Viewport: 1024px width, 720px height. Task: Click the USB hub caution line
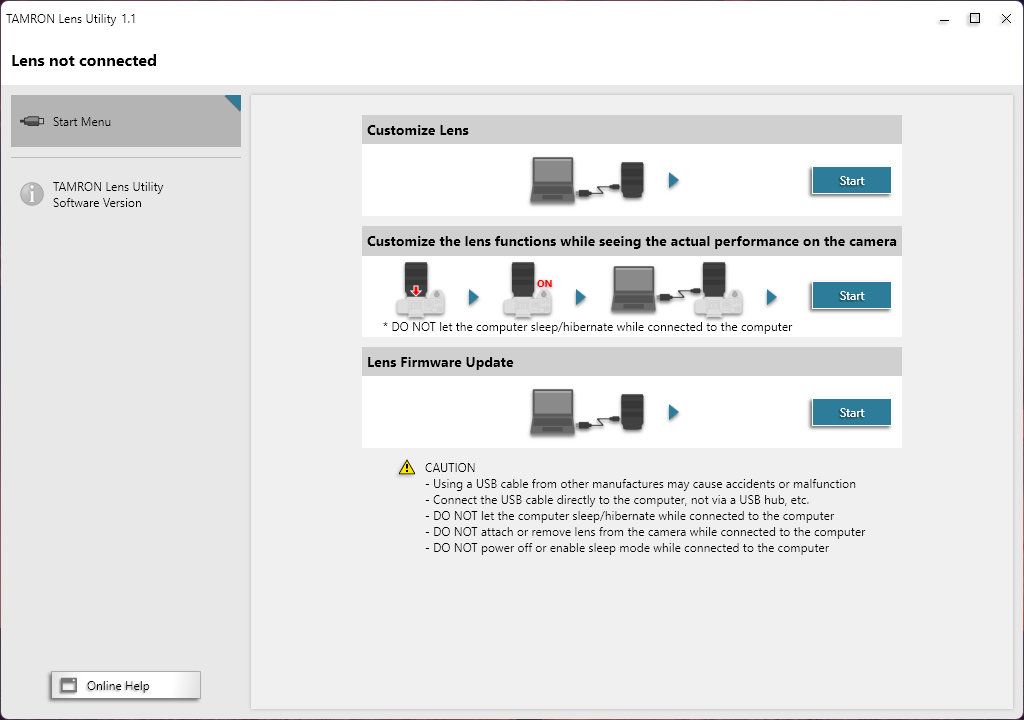tap(617, 500)
